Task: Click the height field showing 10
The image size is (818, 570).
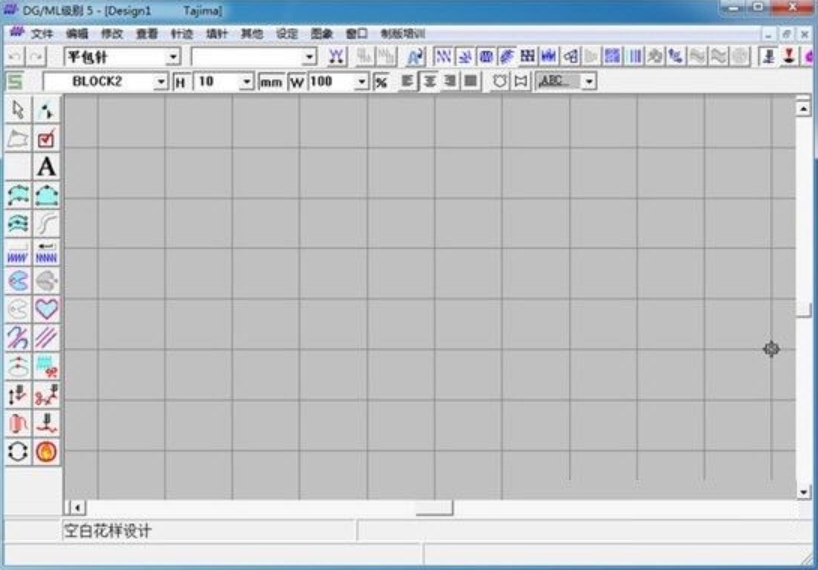Action: tap(216, 82)
